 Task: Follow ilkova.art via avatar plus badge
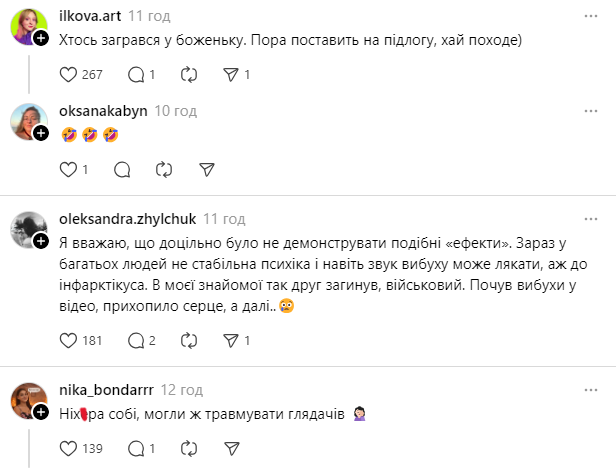coord(40,38)
